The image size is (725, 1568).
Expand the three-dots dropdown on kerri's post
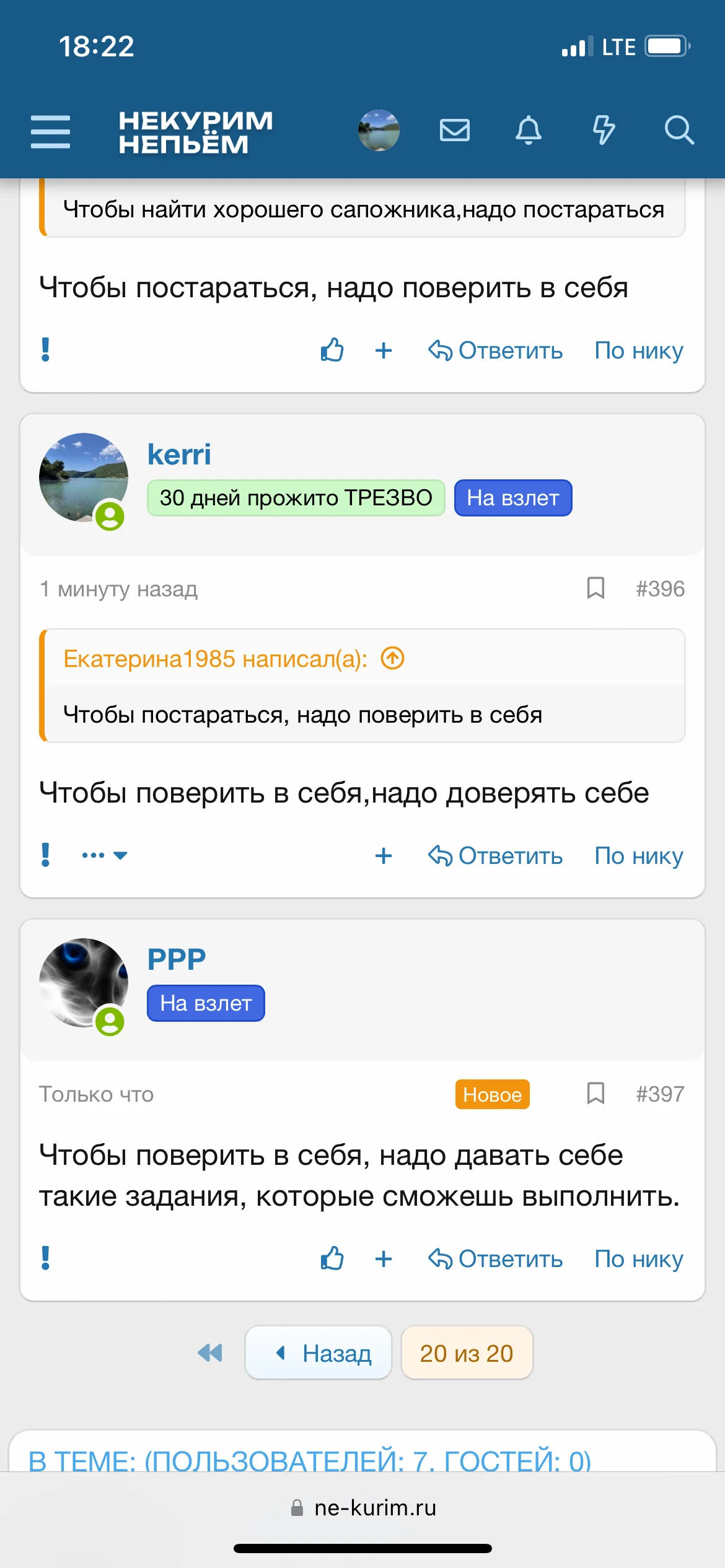(x=104, y=855)
